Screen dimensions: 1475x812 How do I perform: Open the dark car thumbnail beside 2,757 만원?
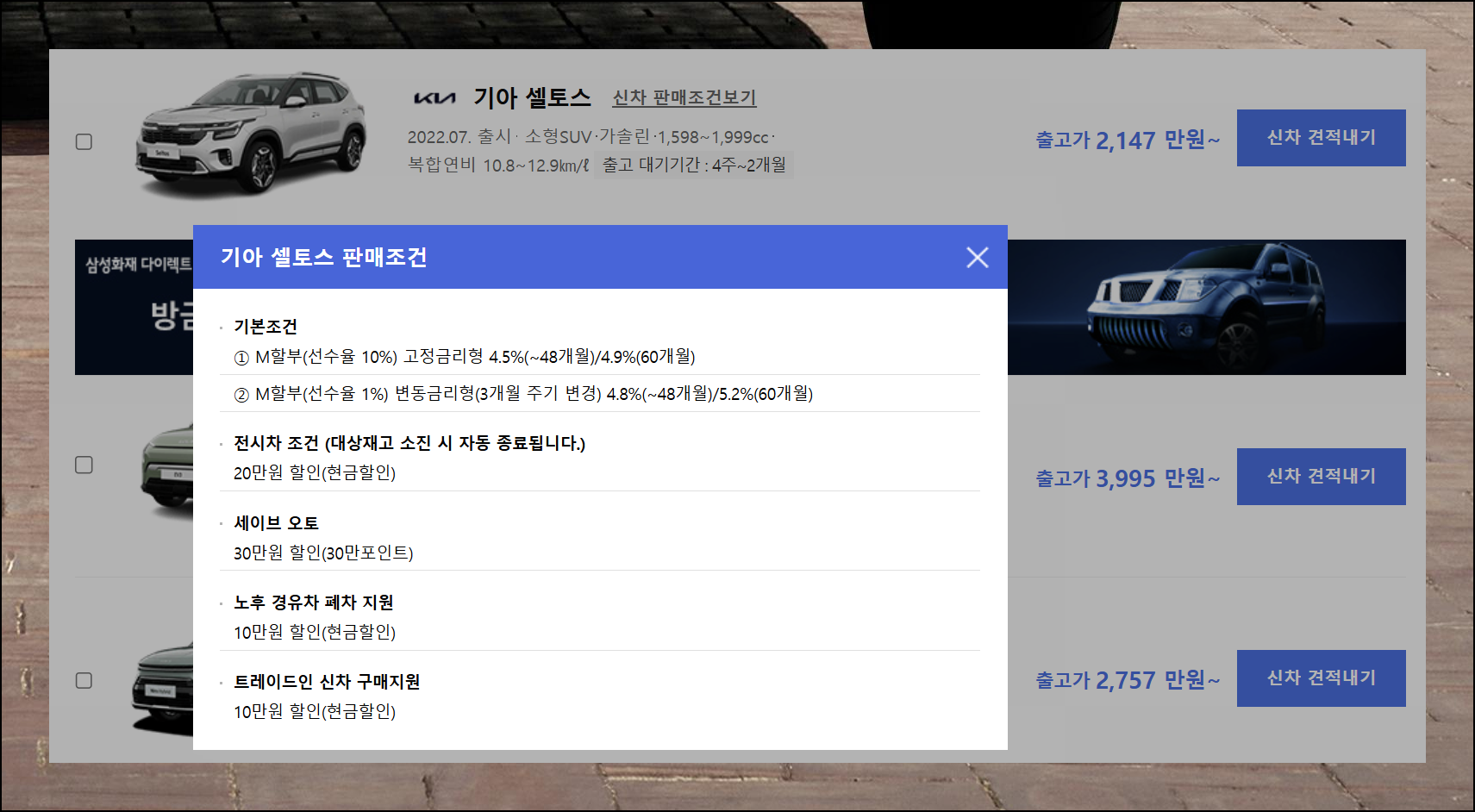(x=163, y=688)
